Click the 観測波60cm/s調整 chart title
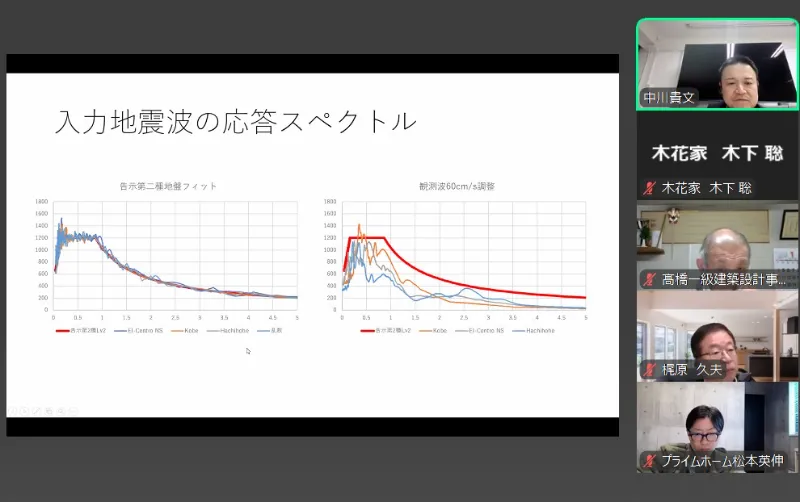 457,186
